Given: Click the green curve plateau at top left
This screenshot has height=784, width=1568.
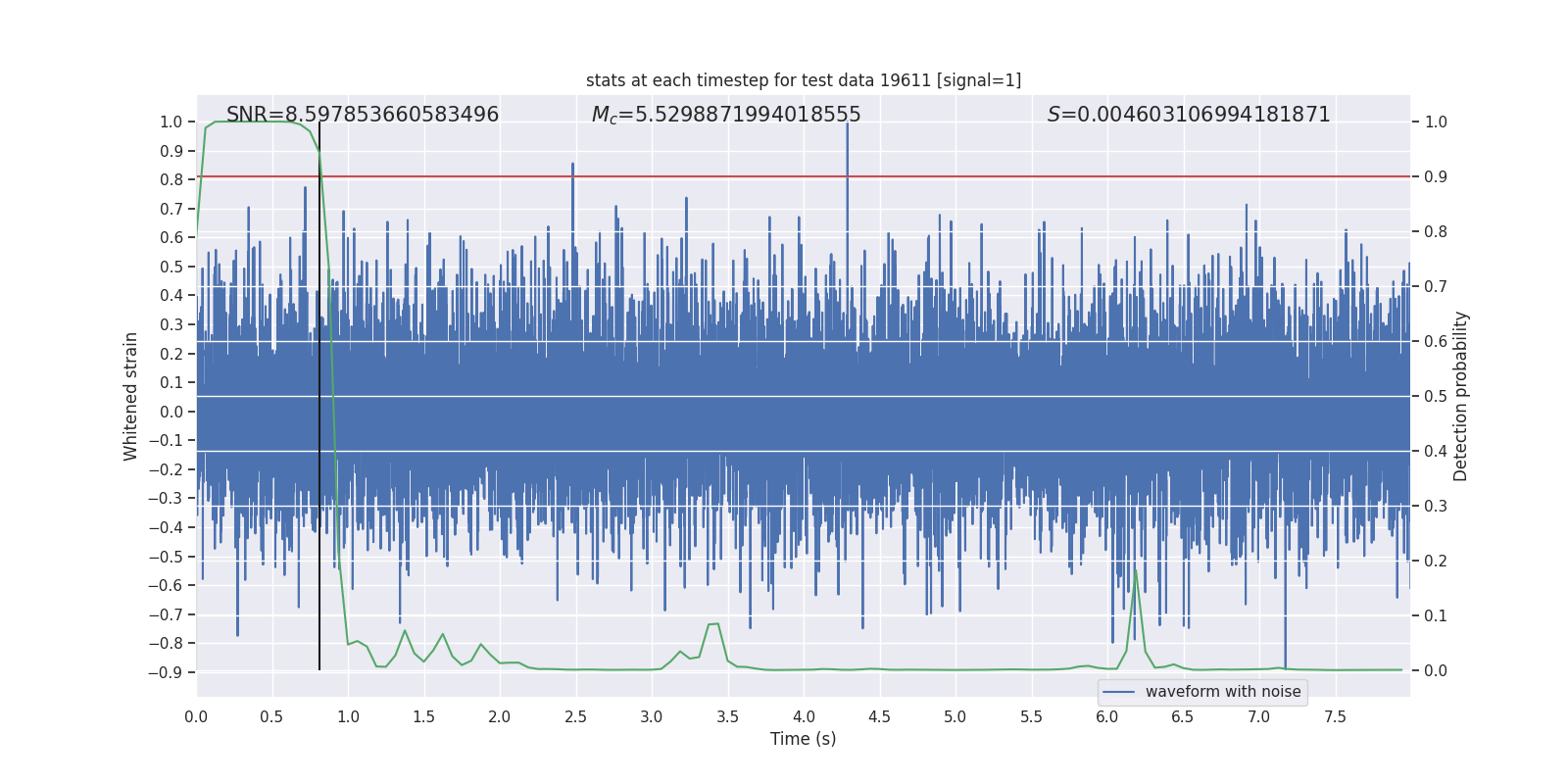Looking at the screenshot, I should (x=255, y=122).
